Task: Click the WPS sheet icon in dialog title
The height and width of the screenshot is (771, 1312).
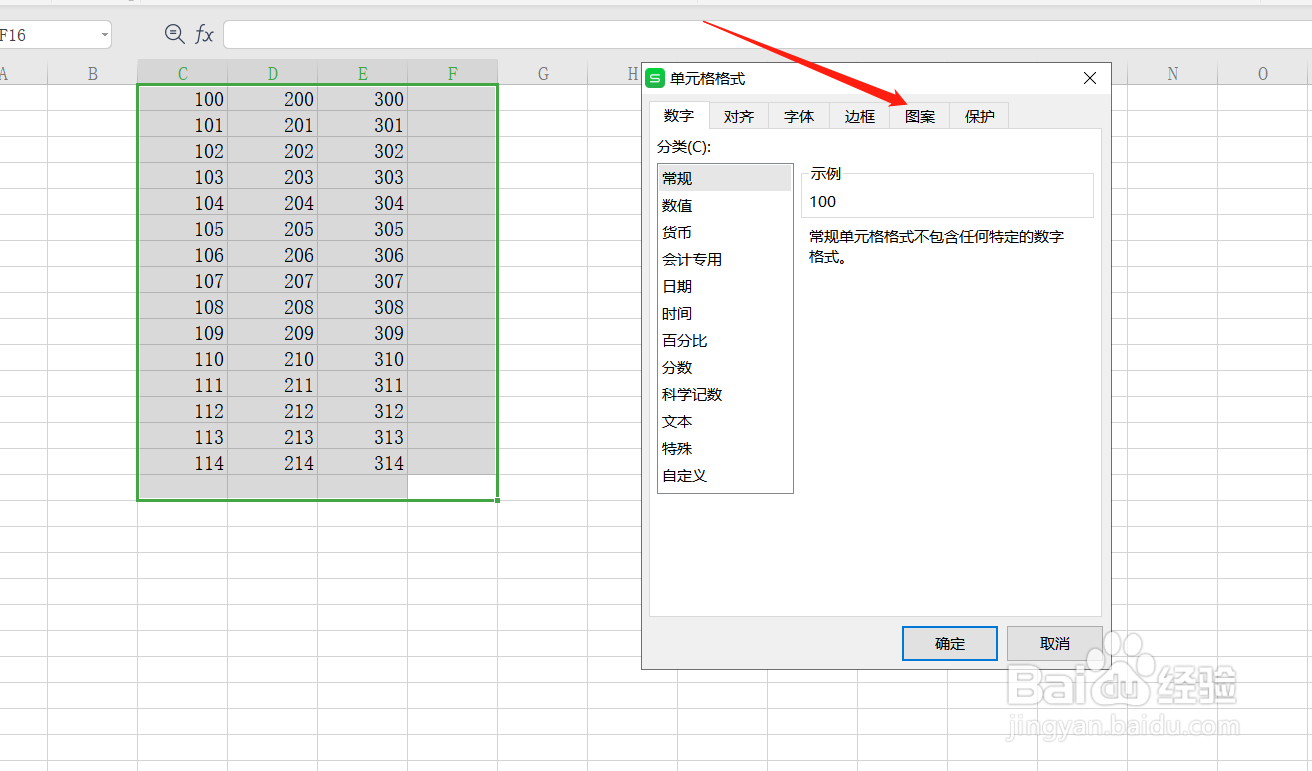Action: pos(656,78)
